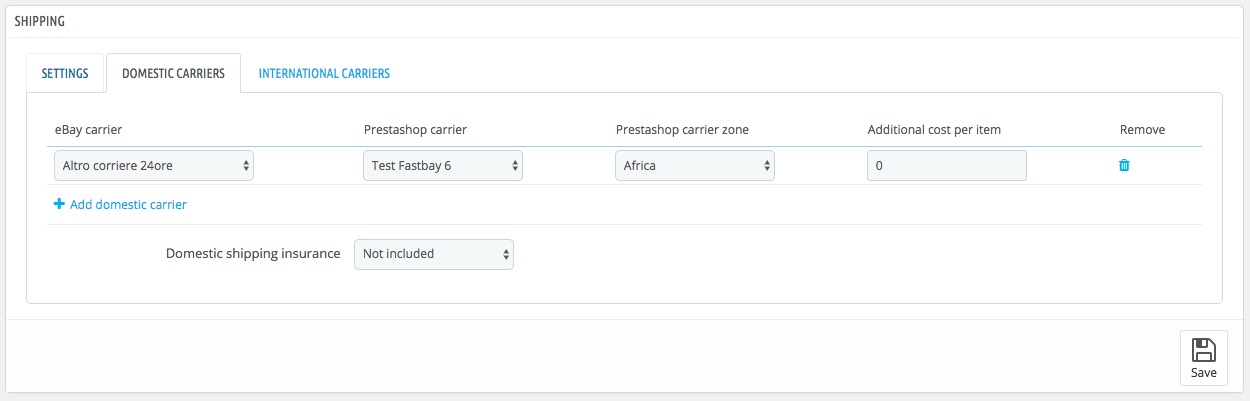Open the International Carriers tab
The width and height of the screenshot is (1250, 401).
click(x=324, y=73)
